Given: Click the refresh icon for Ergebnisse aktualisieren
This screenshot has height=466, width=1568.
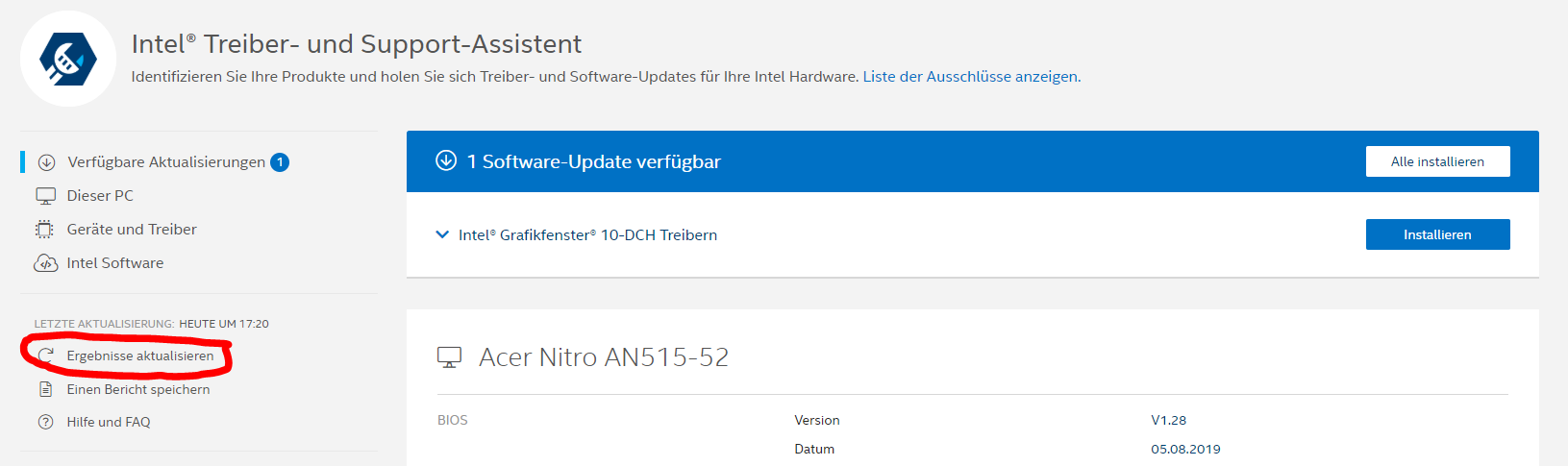Looking at the screenshot, I should click(x=45, y=356).
